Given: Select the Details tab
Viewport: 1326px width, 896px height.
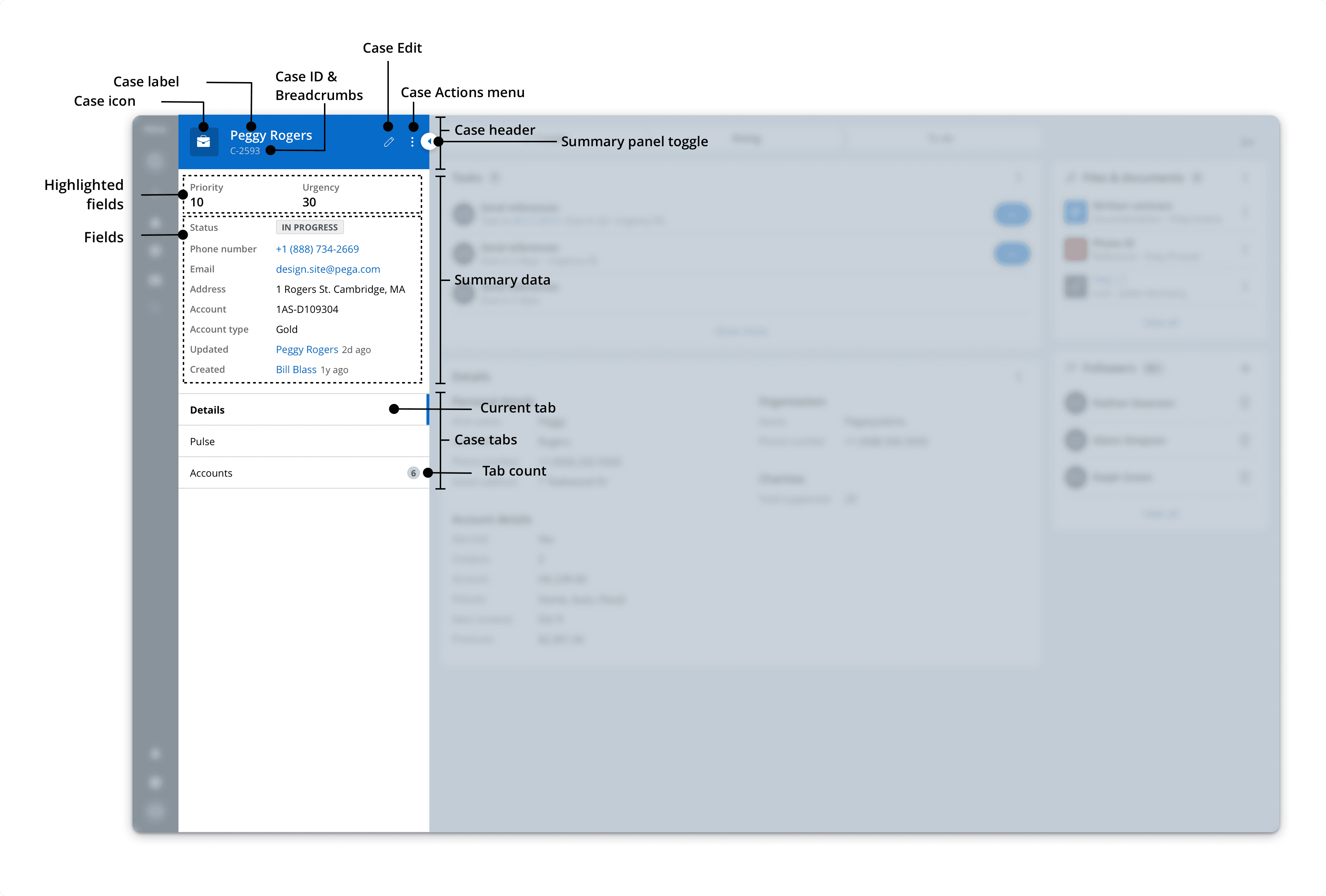Looking at the screenshot, I should pyautogui.click(x=304, y=410).
